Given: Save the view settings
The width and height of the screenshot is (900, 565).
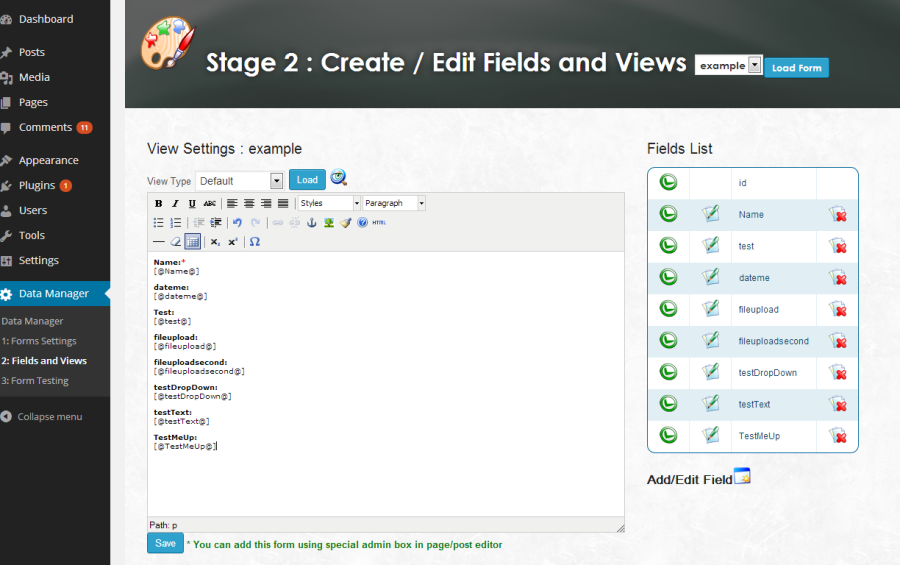Looking at the screenshot, I should click(x=165, y=543).
